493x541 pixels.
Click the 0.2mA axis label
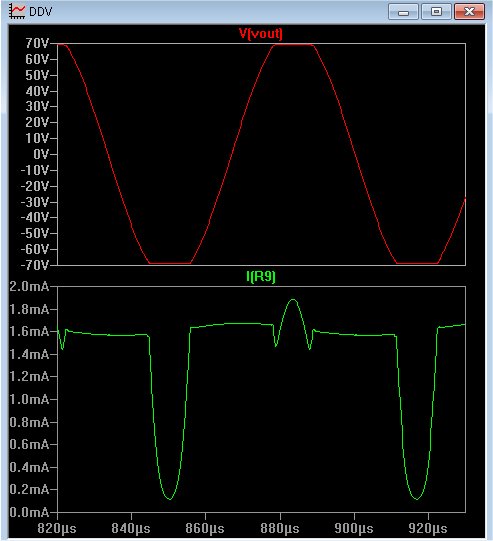(x=29, y=489)
